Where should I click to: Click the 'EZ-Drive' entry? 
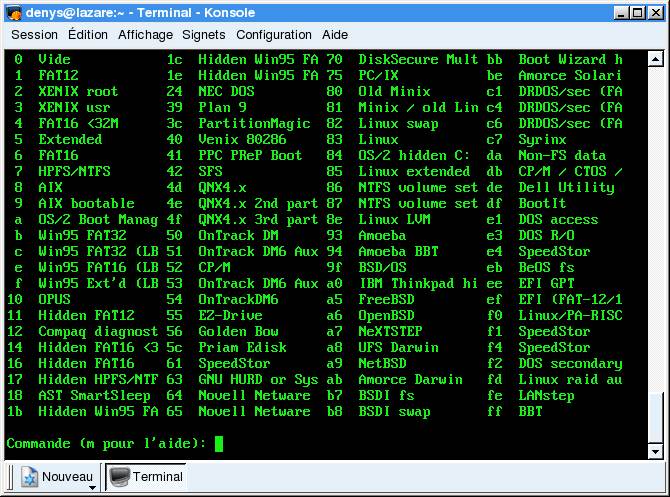pyautogui.click(x=230, y=315)
